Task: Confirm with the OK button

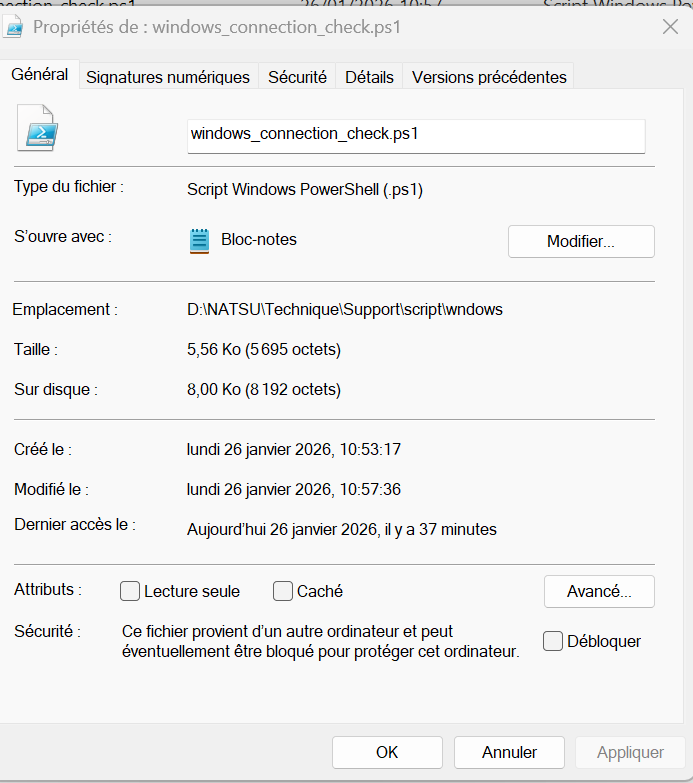Action: 387,752
